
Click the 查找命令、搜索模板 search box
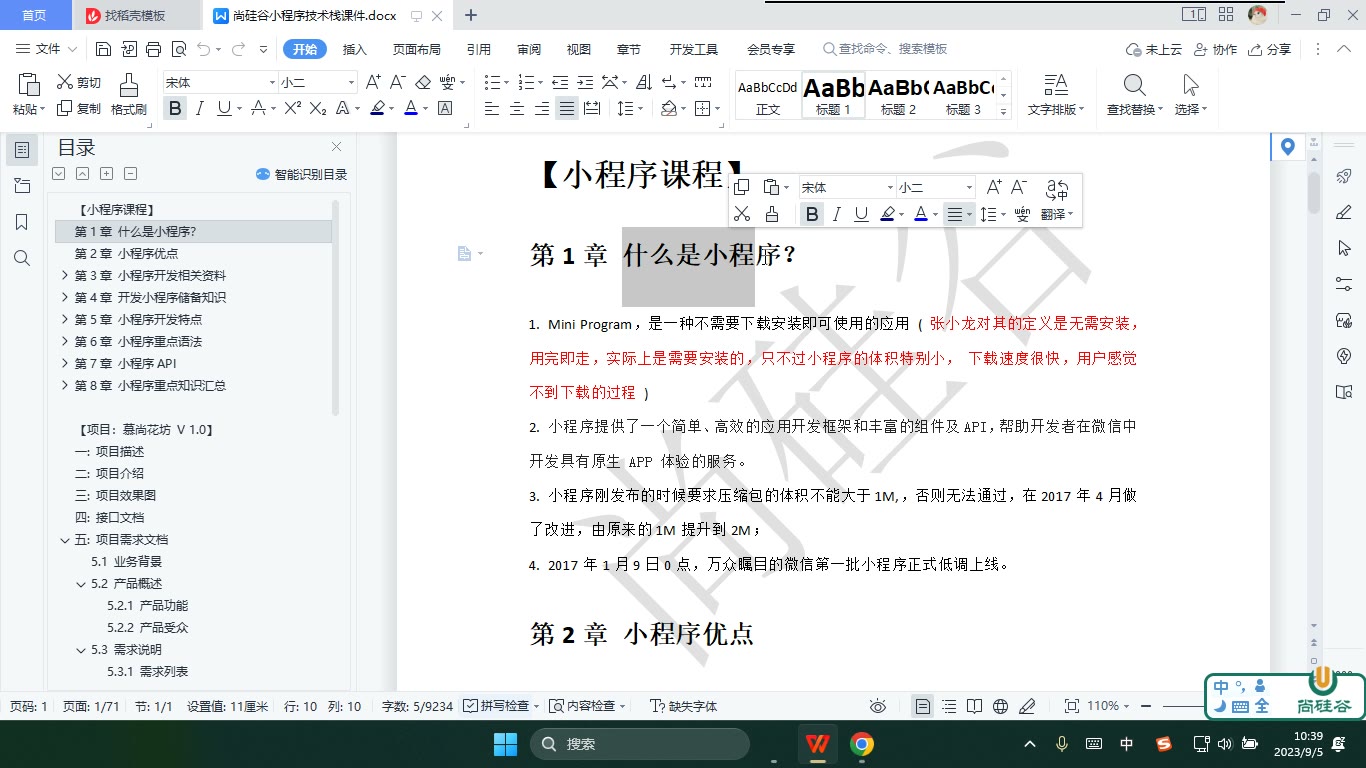885,49
